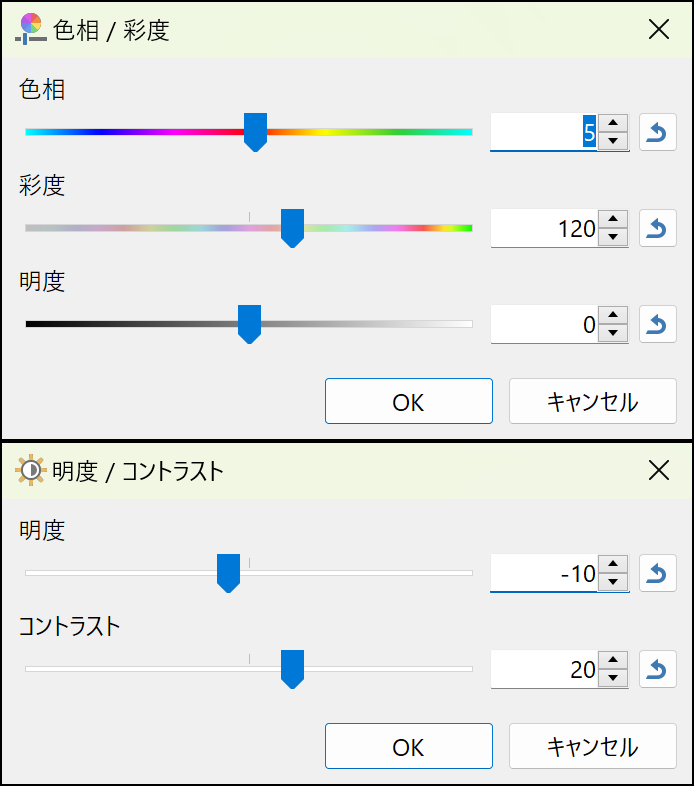Reset the コントラスト value to default
The height and width of the screenshot is (786, 694).
coord(657,669)
